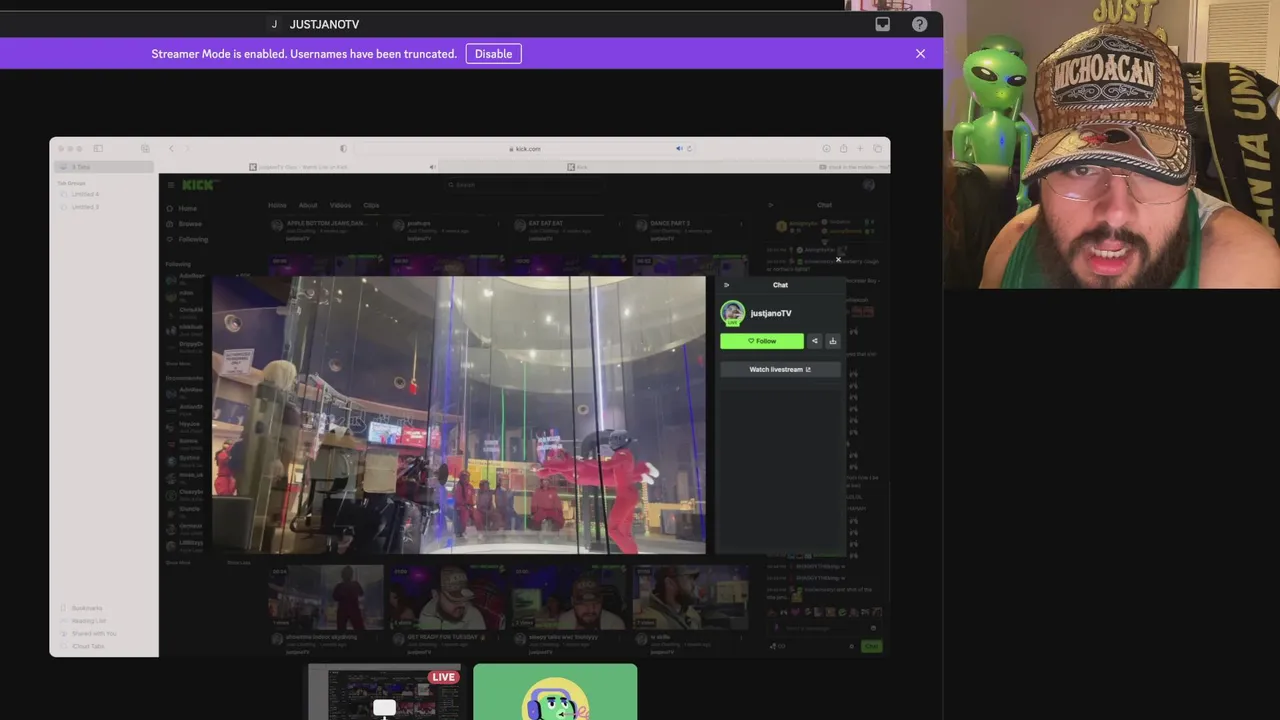The width and height of the screenshot is (1280, 720).
Task: Open the Kick hamburger menu
Action: [170, 185]
